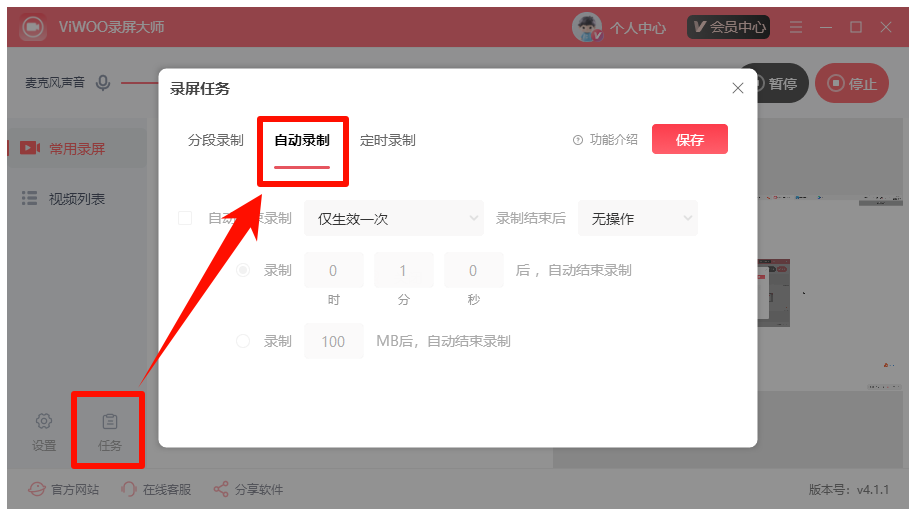Viewport: 916px width, 516px height.
Task: Save the task with 保存 button
Action: point(690,140)
